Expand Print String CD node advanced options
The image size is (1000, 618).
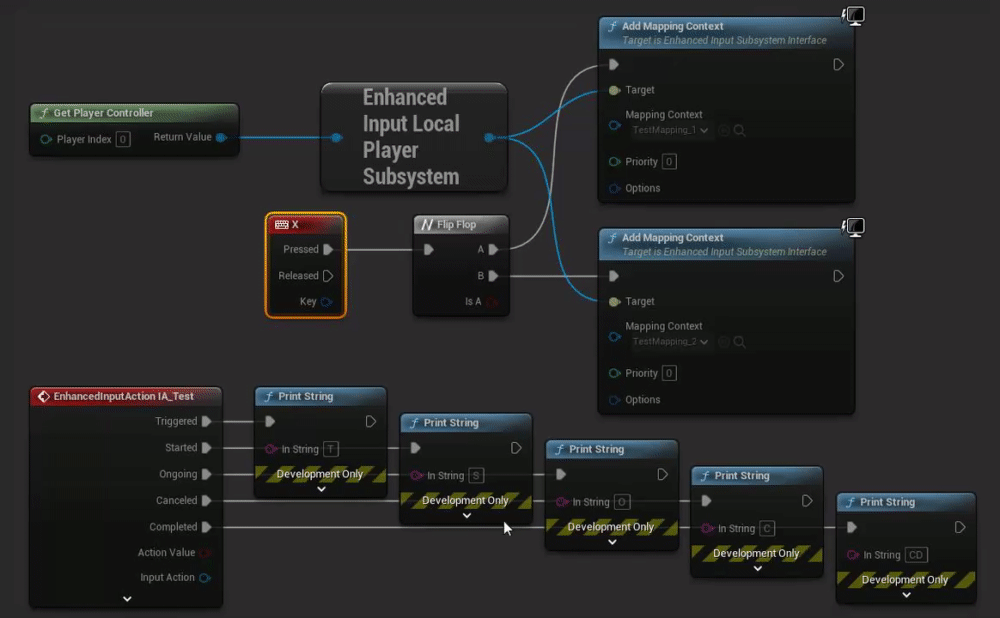coord(906,594)
